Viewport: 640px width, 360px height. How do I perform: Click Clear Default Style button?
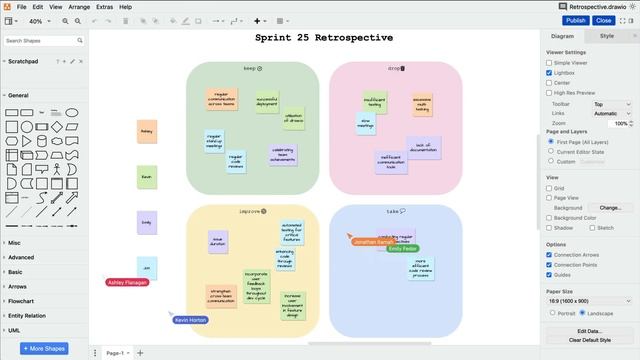pos(589,340)
